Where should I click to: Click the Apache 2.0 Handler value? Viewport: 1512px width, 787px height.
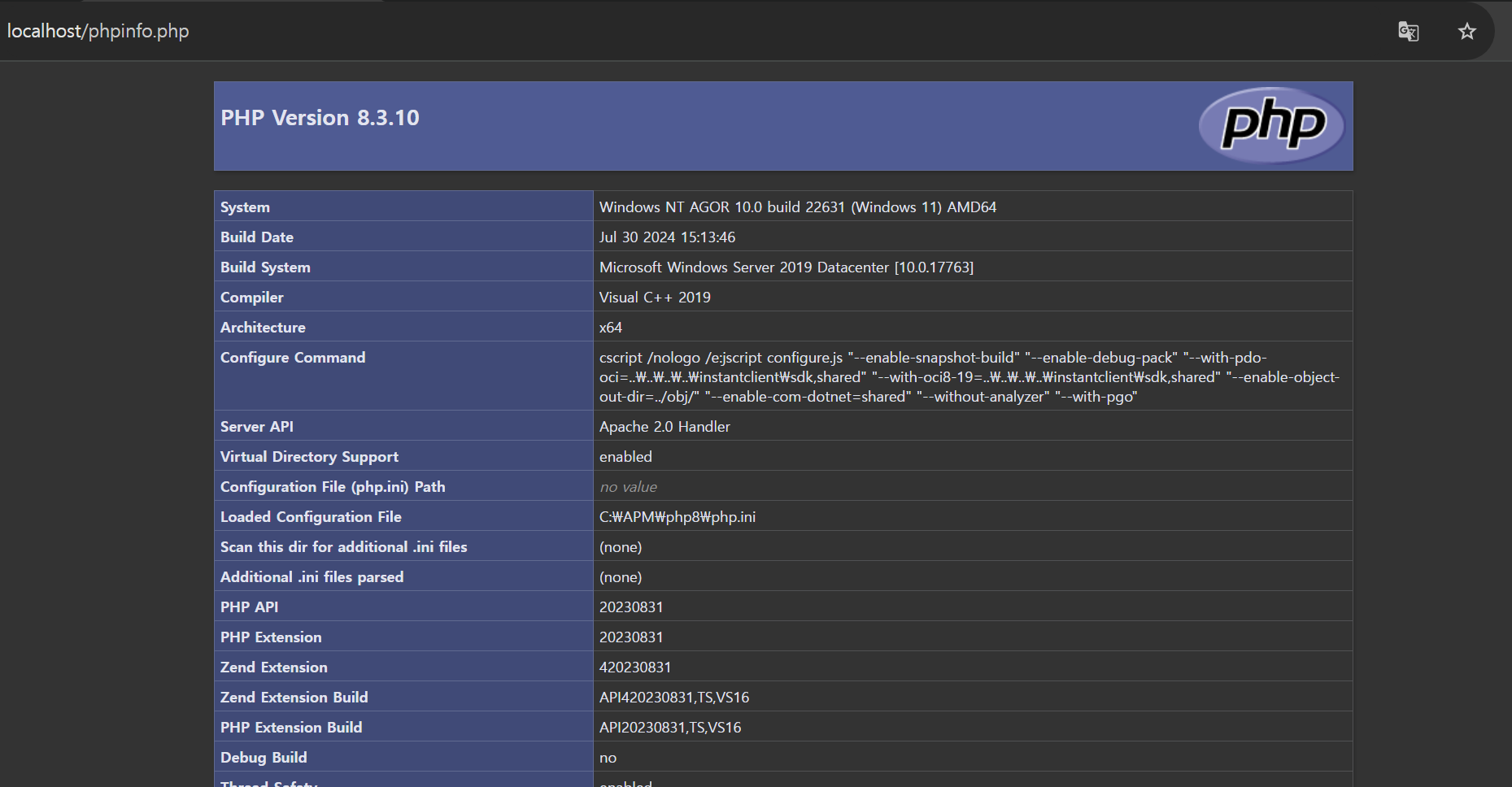point(664,427)
